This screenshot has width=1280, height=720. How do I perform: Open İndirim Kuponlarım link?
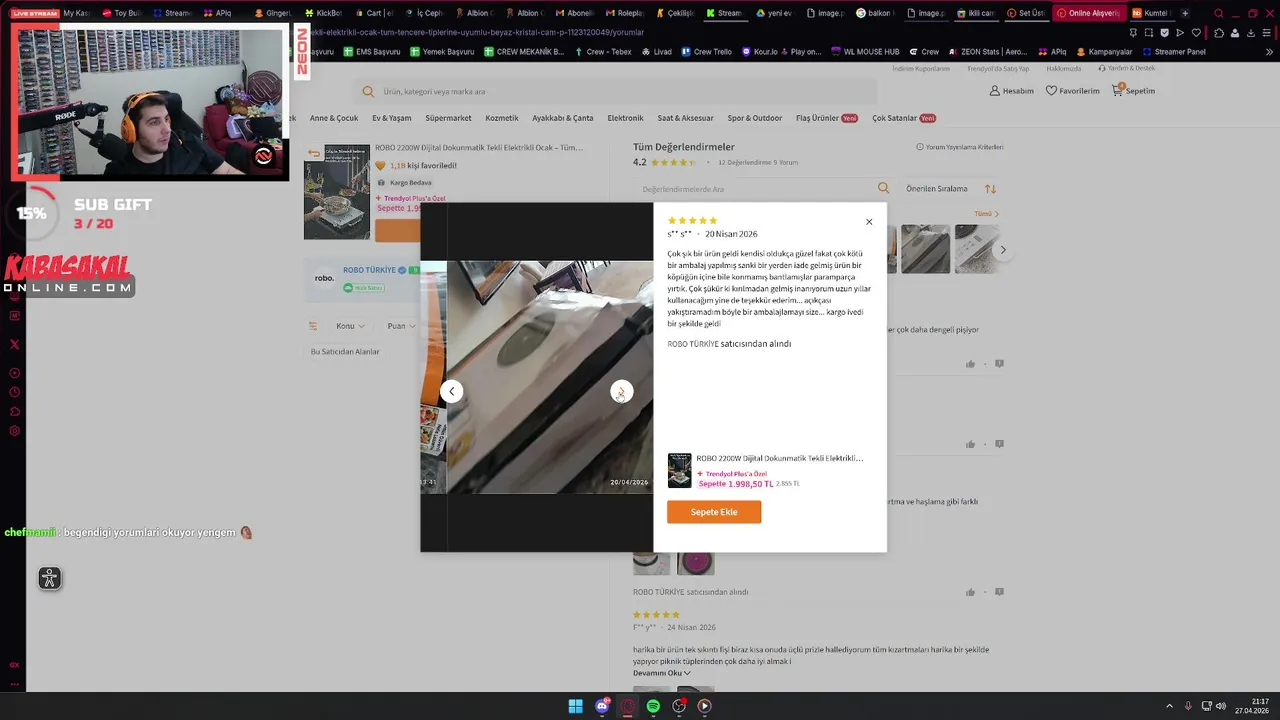pyautogui.click(x=921, y=69)
